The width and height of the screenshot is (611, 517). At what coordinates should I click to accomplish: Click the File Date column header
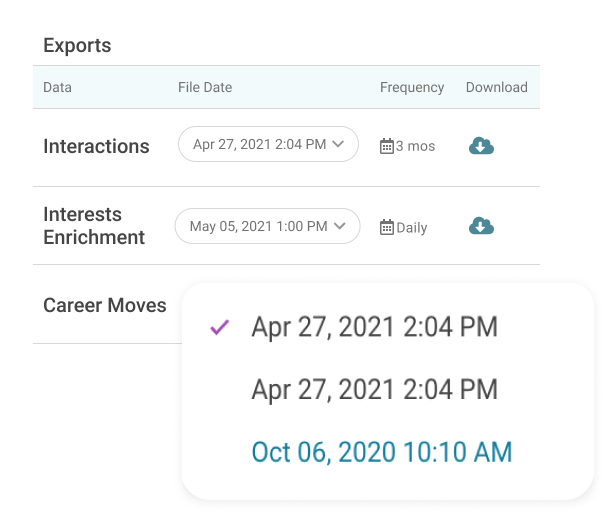coord(205,87)
